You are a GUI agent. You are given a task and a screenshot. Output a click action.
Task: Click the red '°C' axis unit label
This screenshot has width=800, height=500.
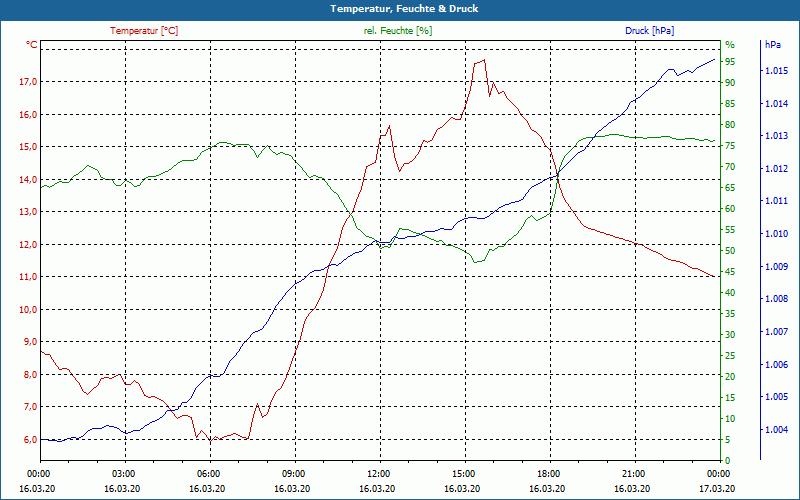(32, 45)
